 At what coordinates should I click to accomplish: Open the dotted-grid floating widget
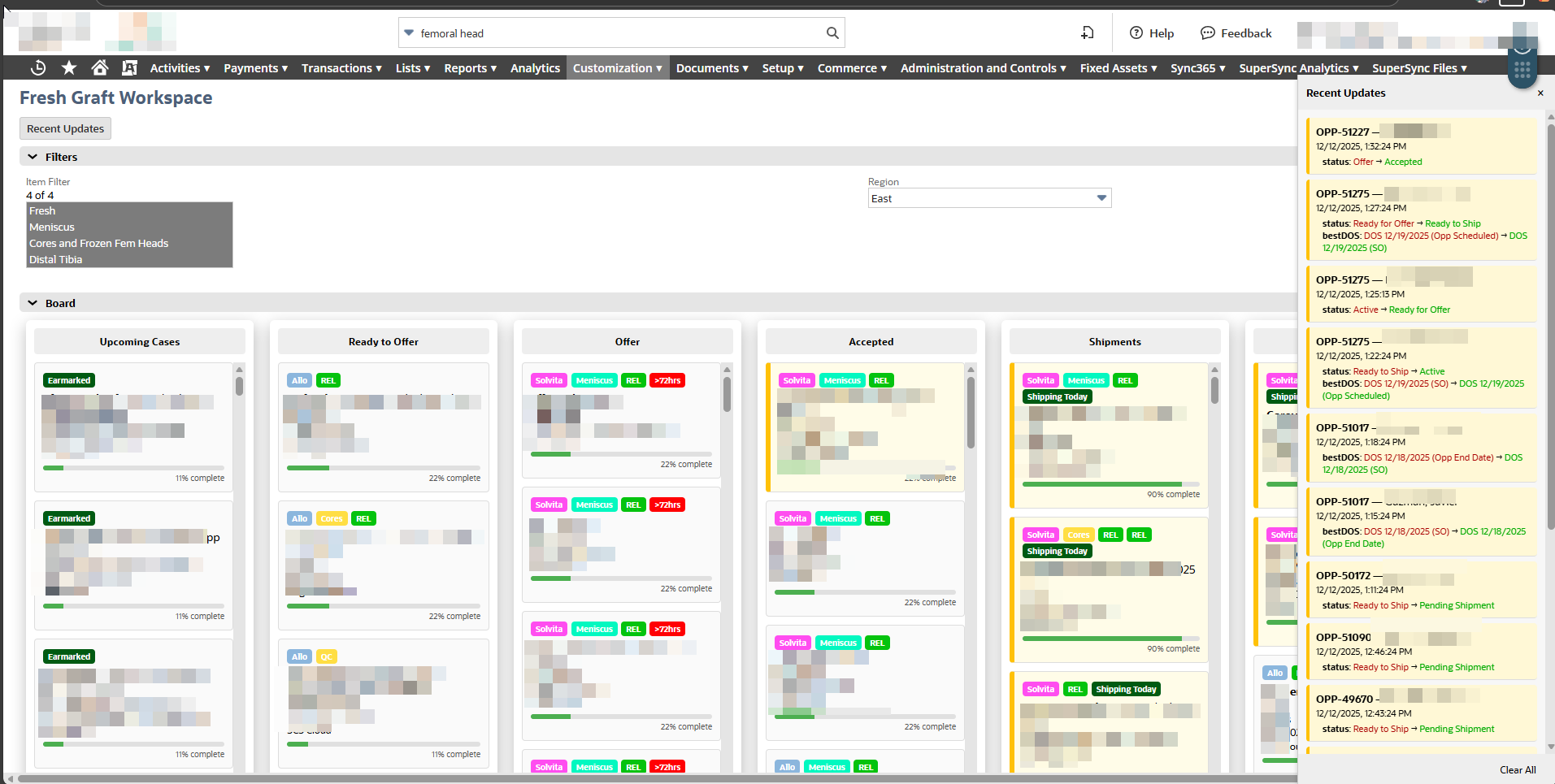click(1522, 70)
